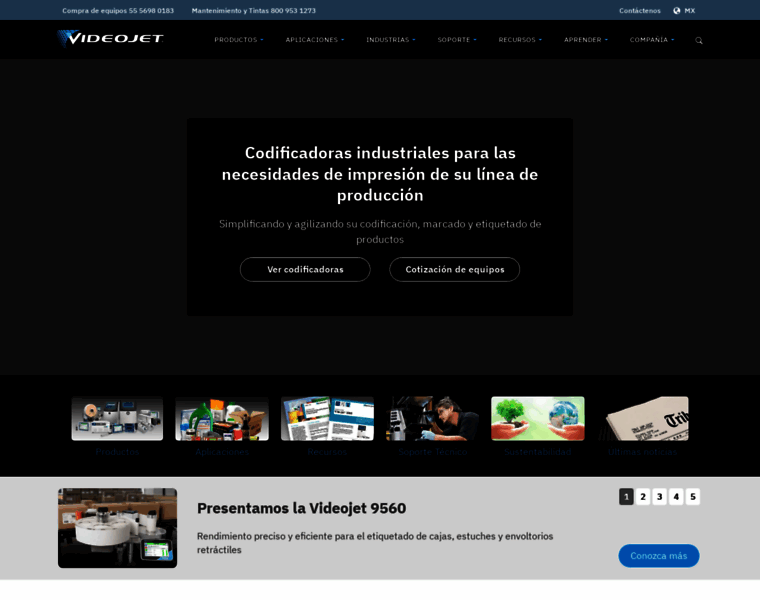Go to carousel slide 1
The image size is (760, 600).
(x=626, y=497)
